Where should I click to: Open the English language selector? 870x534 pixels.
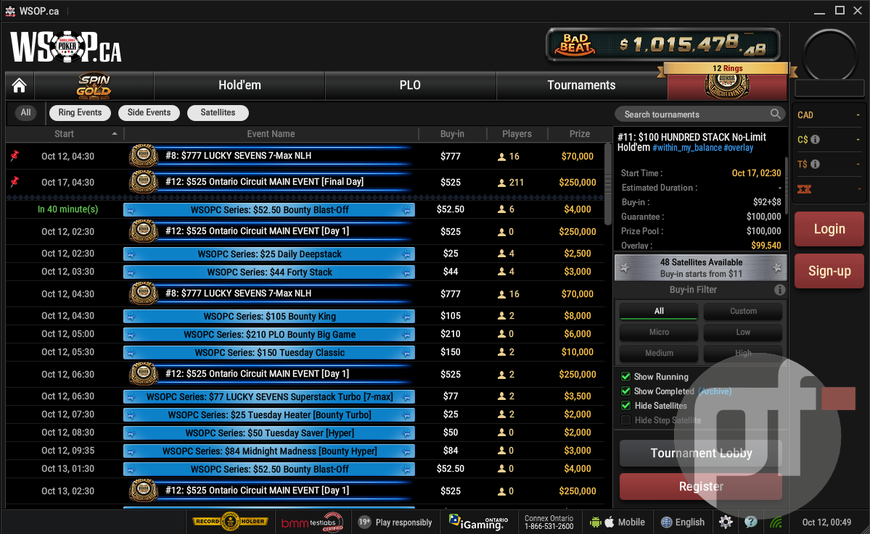(x=683, y=522)
